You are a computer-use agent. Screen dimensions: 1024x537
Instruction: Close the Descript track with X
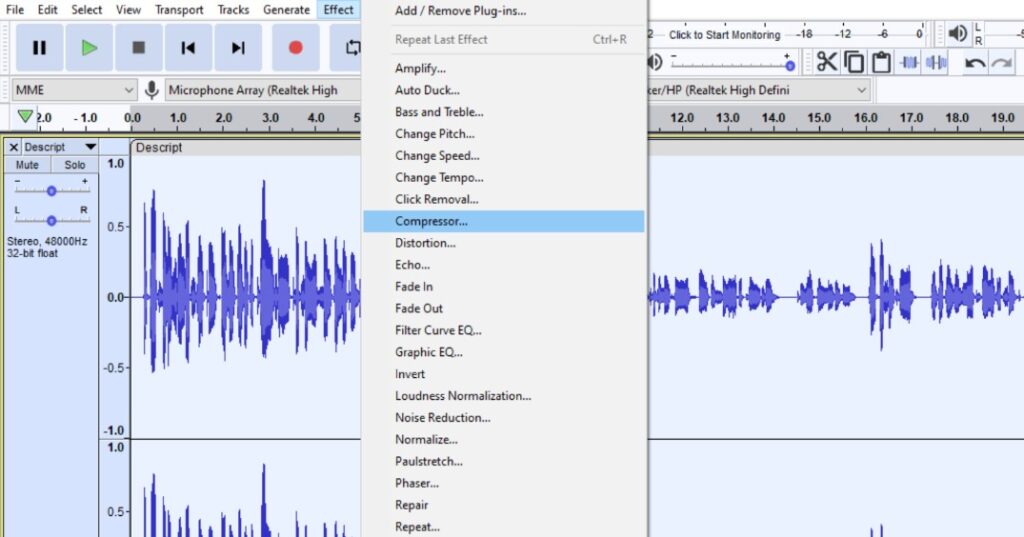tap(14, 147)
